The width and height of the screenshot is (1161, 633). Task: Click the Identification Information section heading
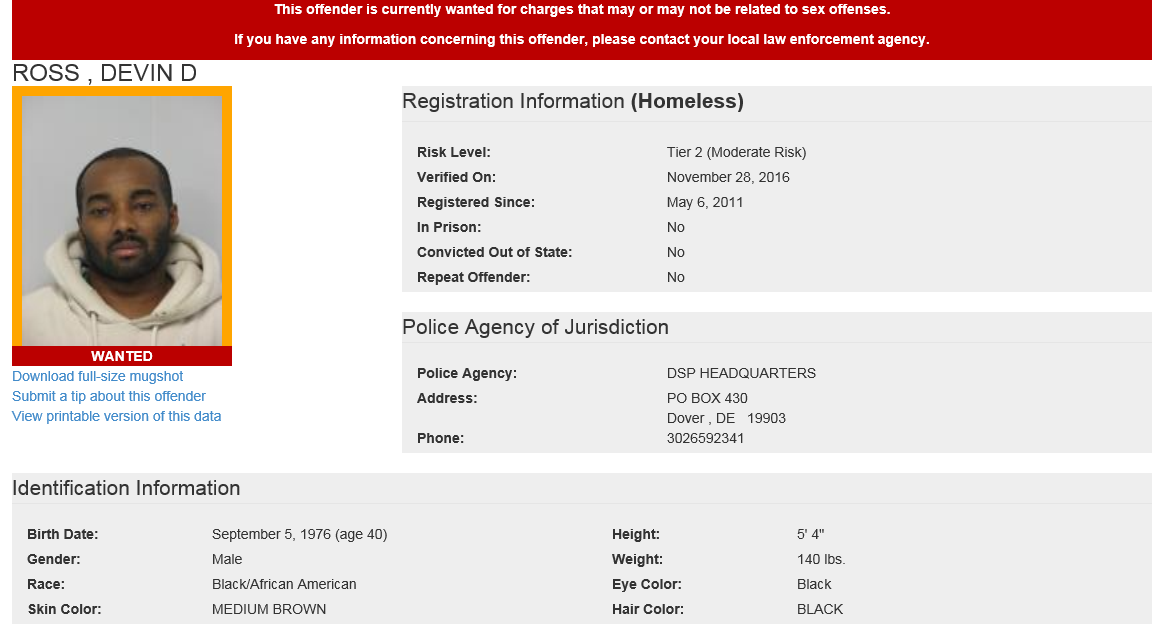point(126,488)
